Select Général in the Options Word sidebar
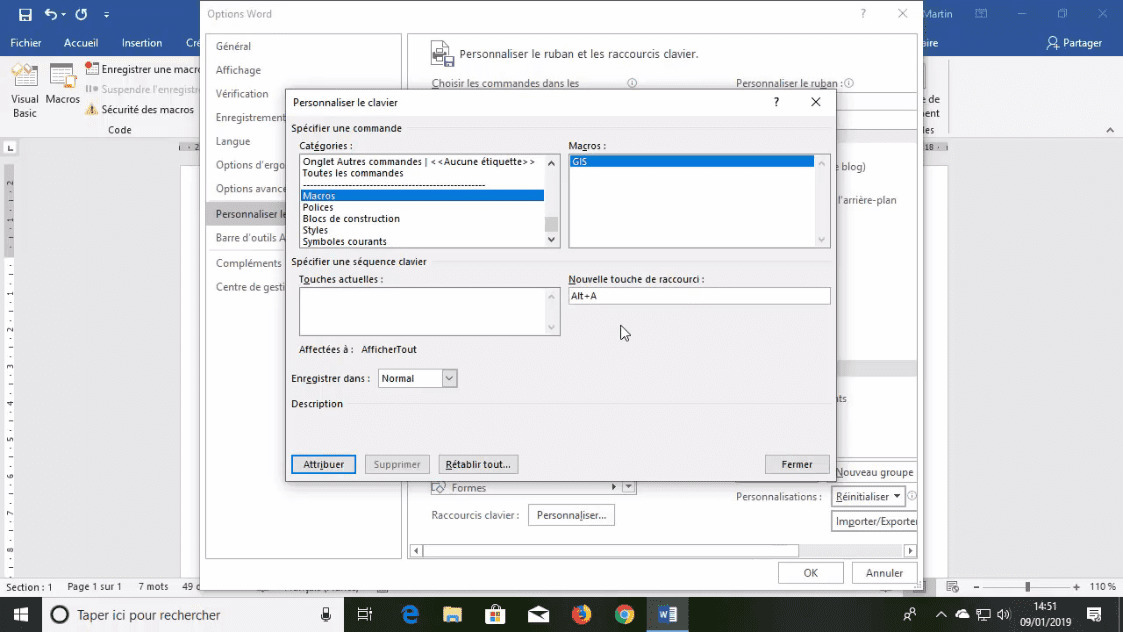This screenshot has height=632, width=1123. [233, 47]
